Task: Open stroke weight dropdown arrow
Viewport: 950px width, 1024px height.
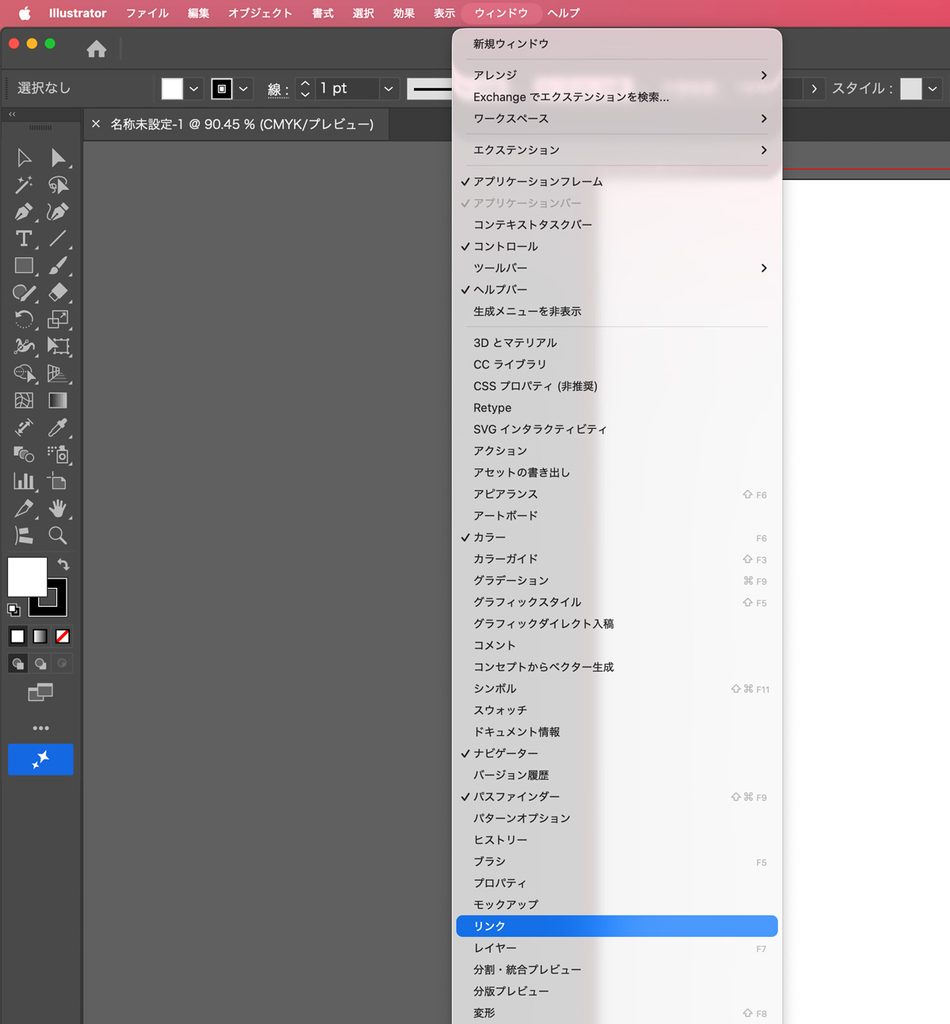Action: click(x=388, y=89)
